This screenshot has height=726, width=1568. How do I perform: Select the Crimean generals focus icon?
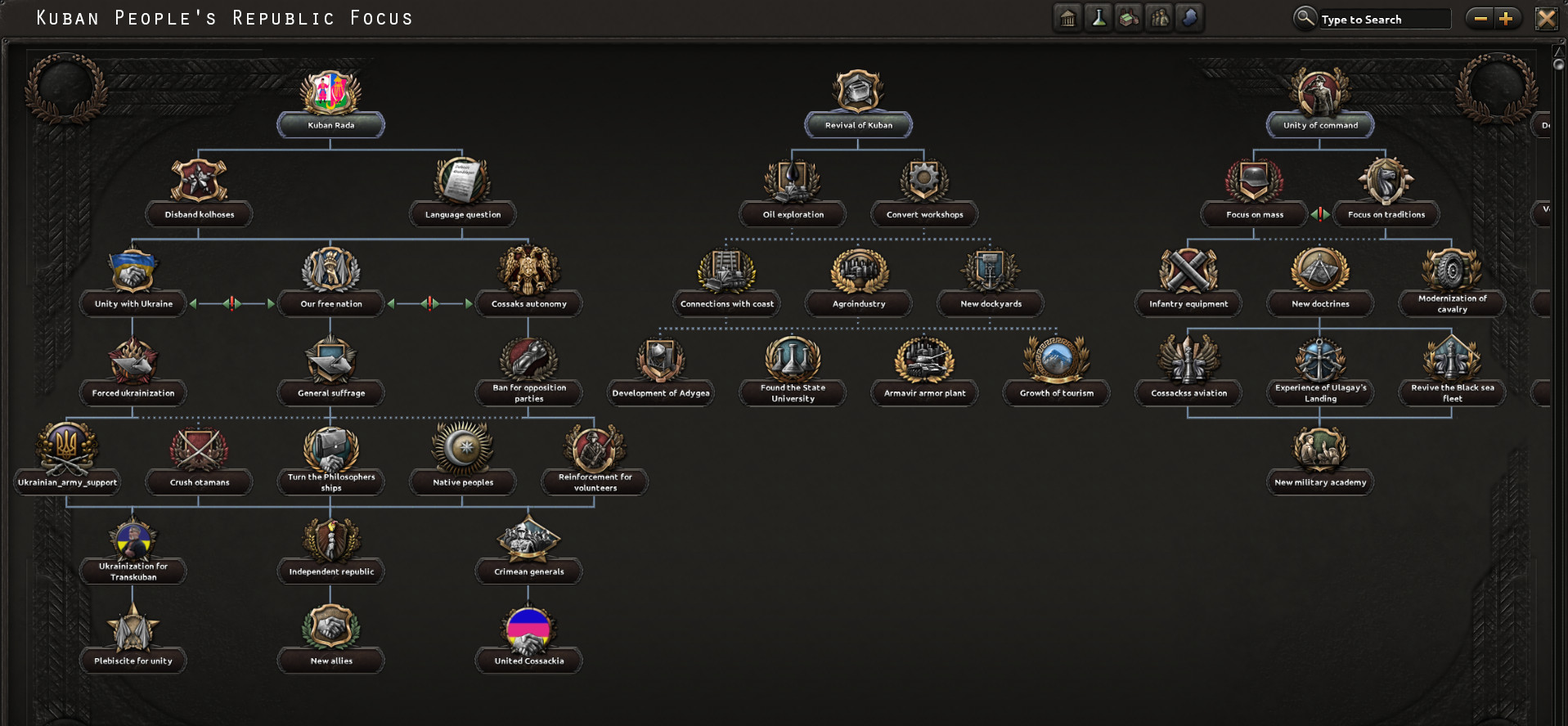pos(528,539)
